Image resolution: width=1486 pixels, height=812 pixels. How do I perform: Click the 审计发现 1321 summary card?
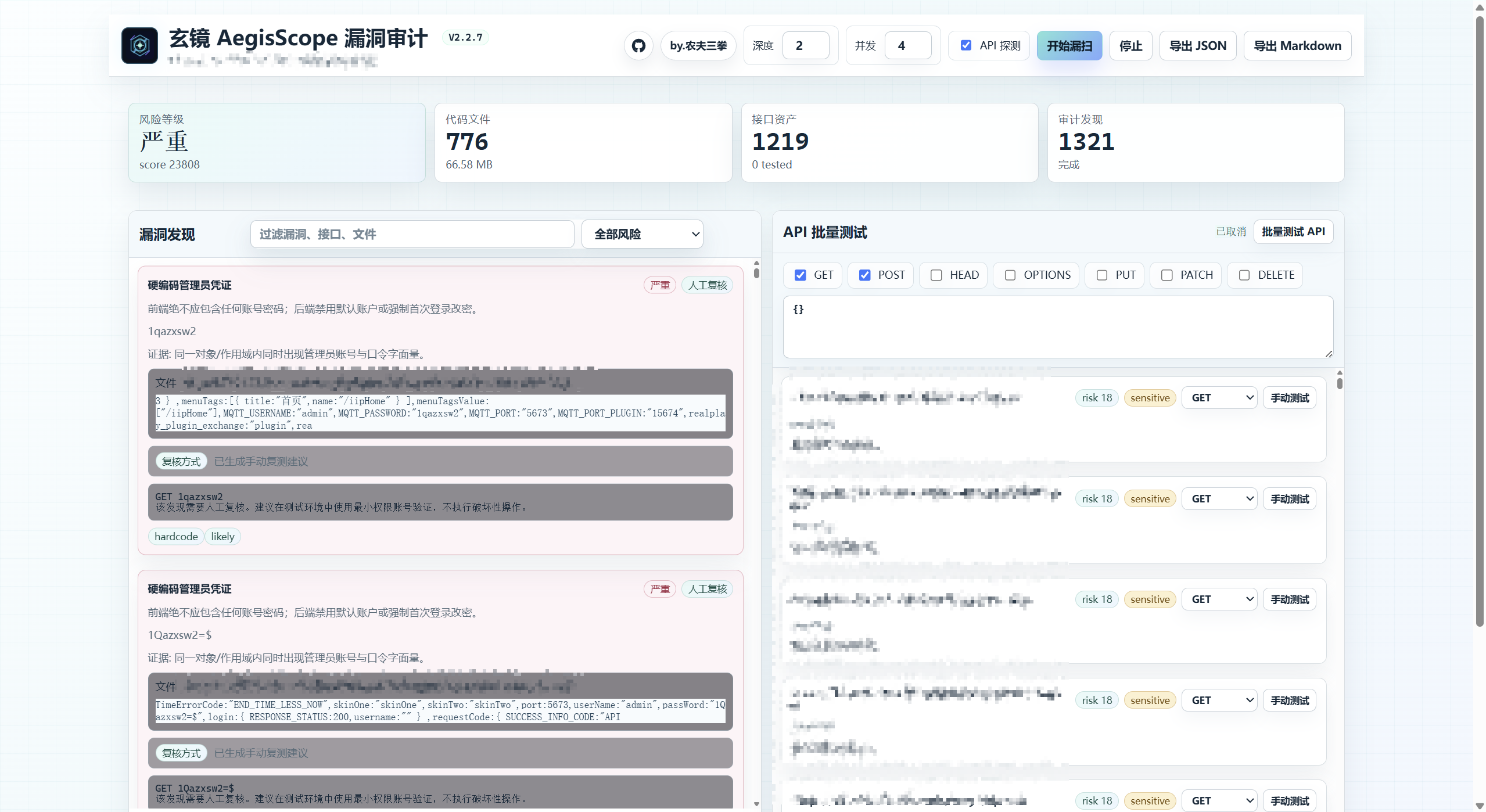1196,143
